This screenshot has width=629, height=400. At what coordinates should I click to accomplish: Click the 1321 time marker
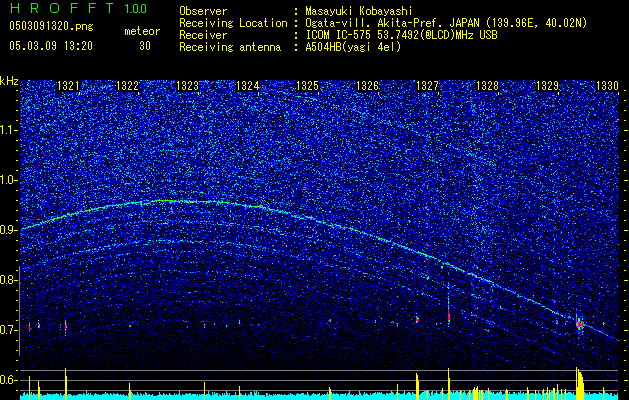[x=69, y=86]
